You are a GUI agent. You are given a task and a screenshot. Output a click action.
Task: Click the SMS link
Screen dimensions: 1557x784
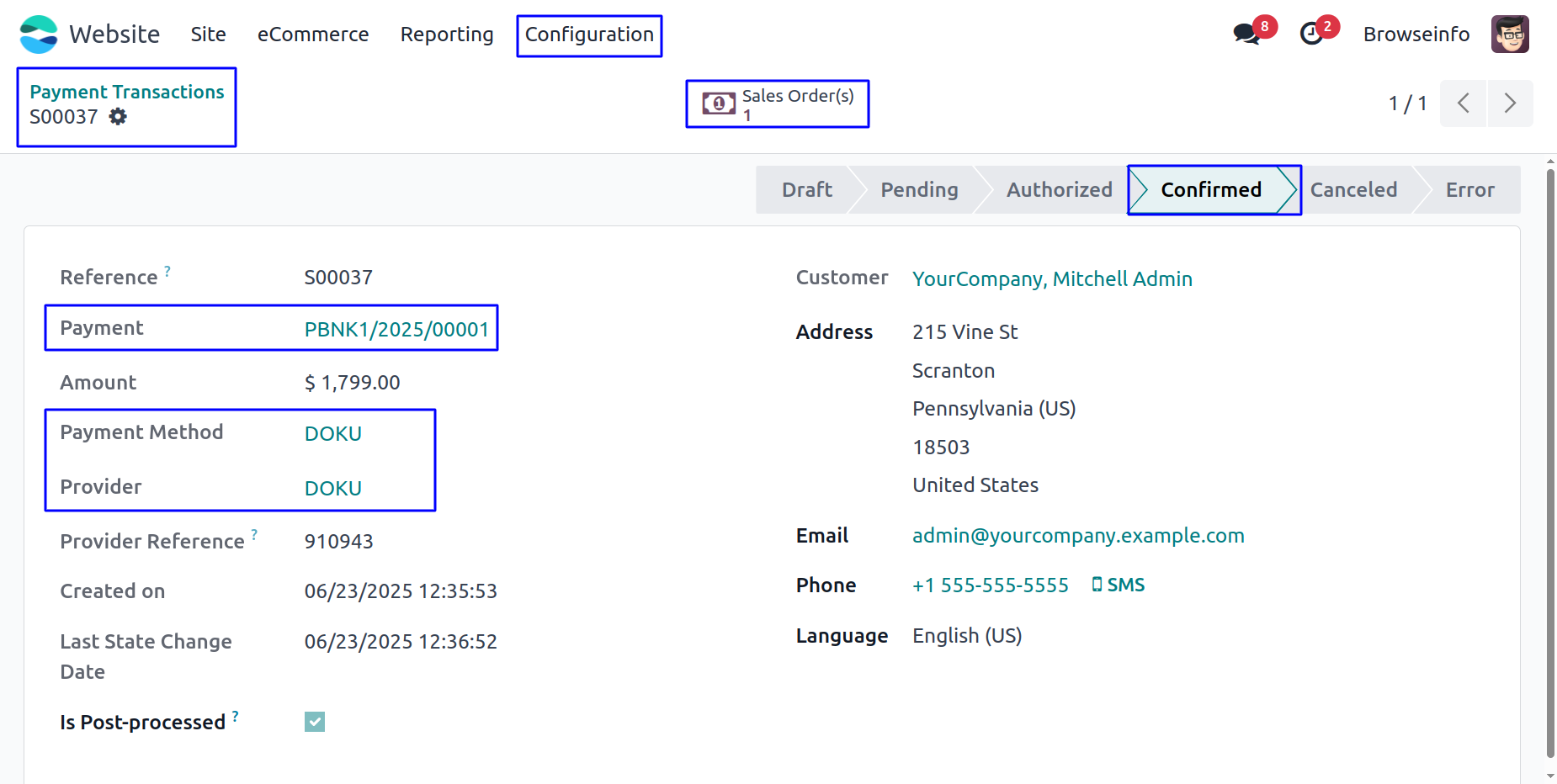(1119, 585)
